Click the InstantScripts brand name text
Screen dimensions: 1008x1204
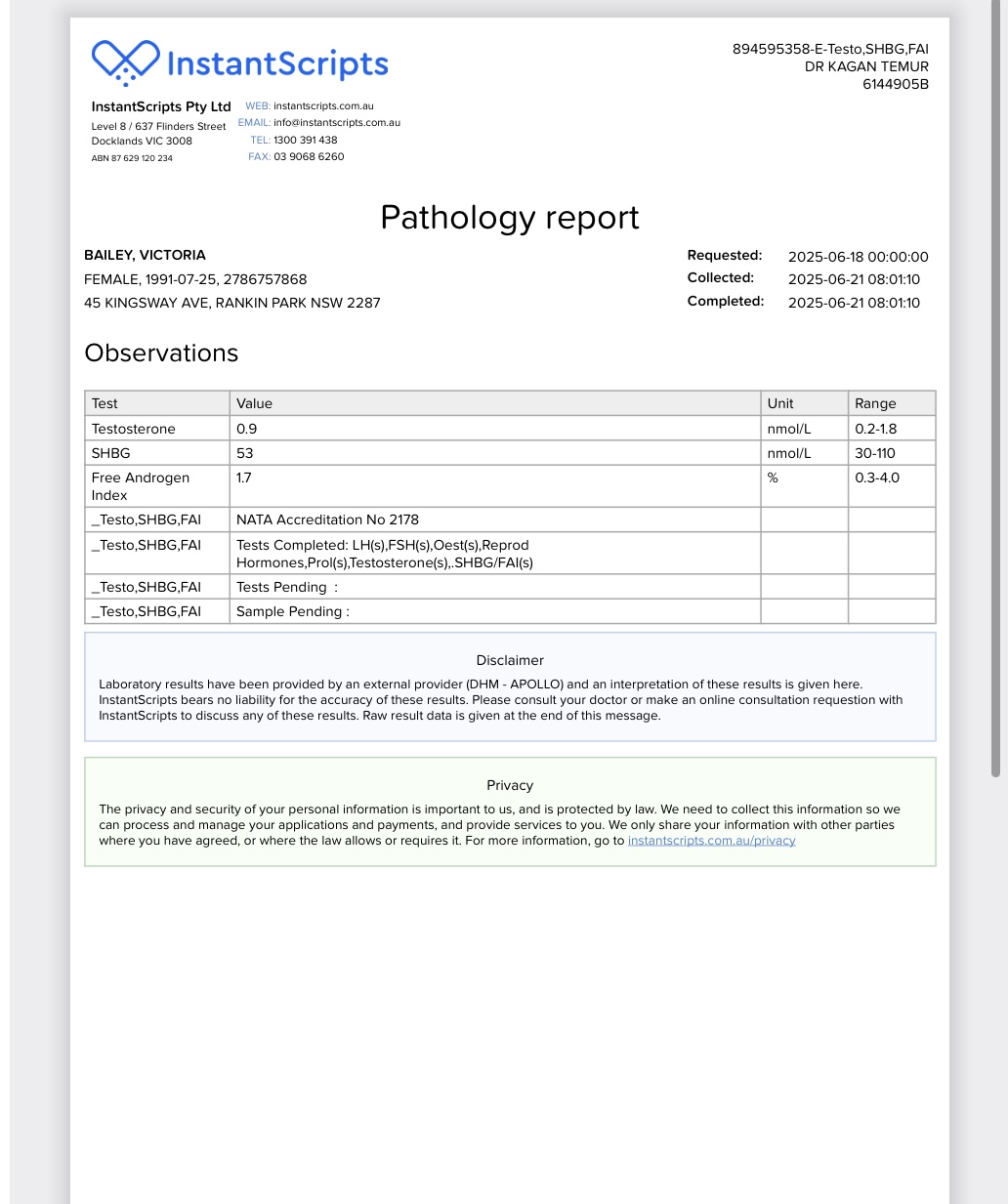tap(277, 63)
